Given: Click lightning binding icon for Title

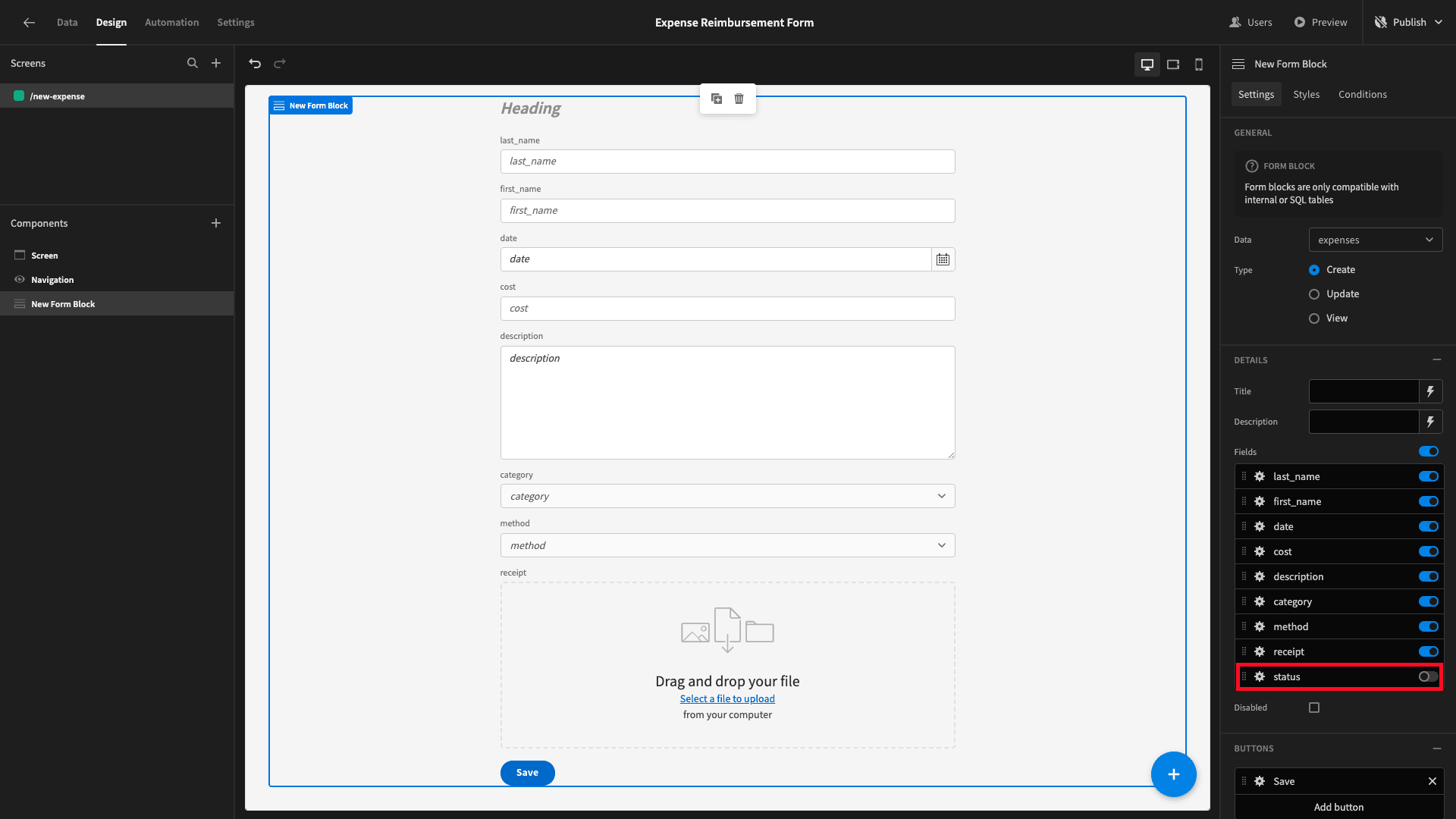Looking at the screenshot, I should [x=1430, y=391].
